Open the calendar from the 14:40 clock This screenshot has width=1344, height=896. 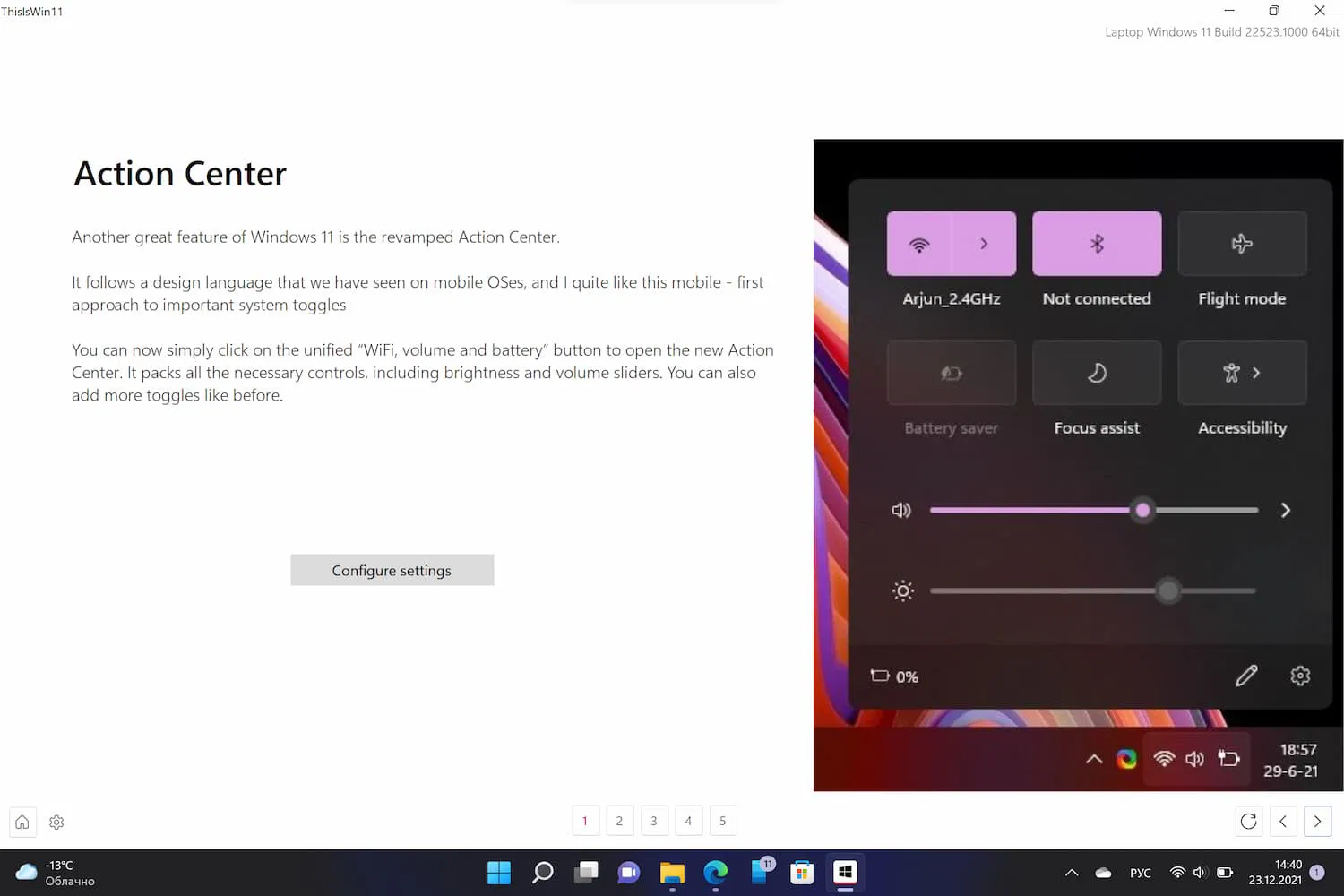tap(1275, 873)
